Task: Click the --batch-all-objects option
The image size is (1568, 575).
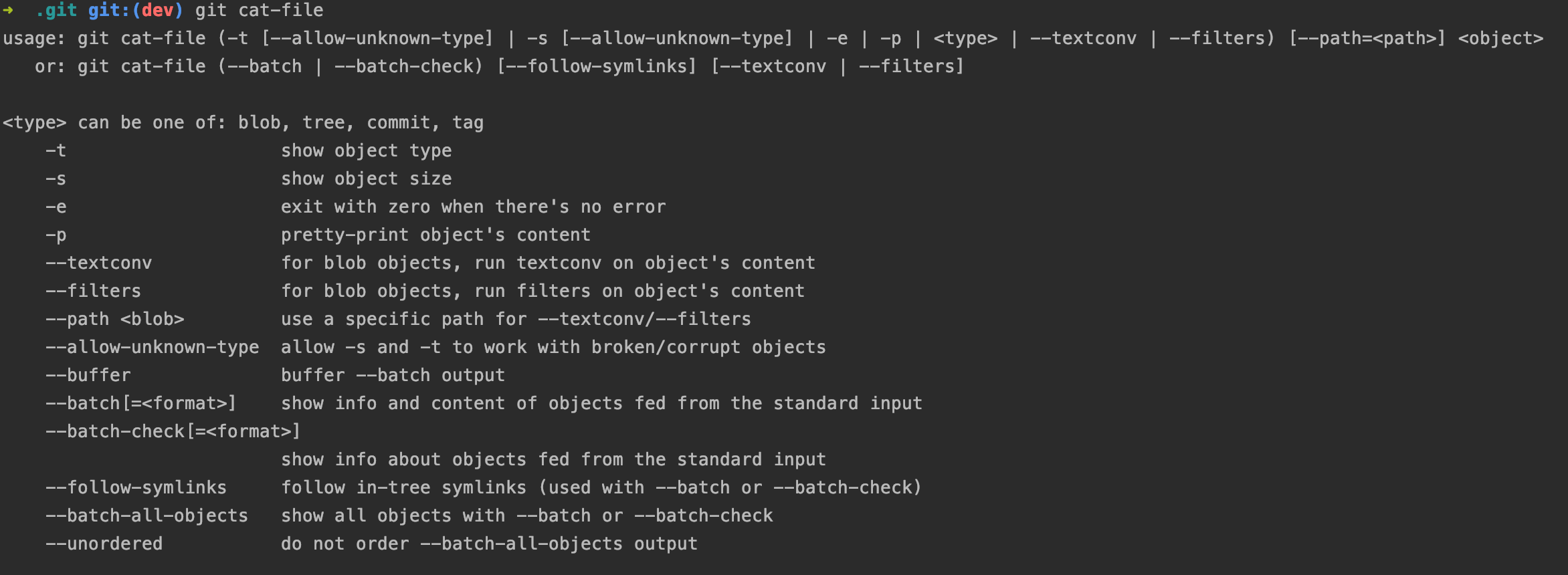Action: pos(147,515)
